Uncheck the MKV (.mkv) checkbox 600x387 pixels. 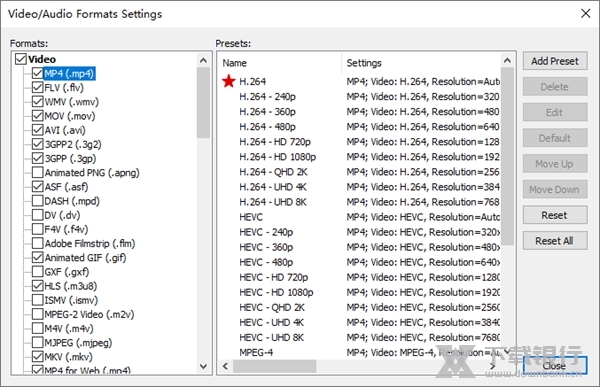tap(38, 356)
